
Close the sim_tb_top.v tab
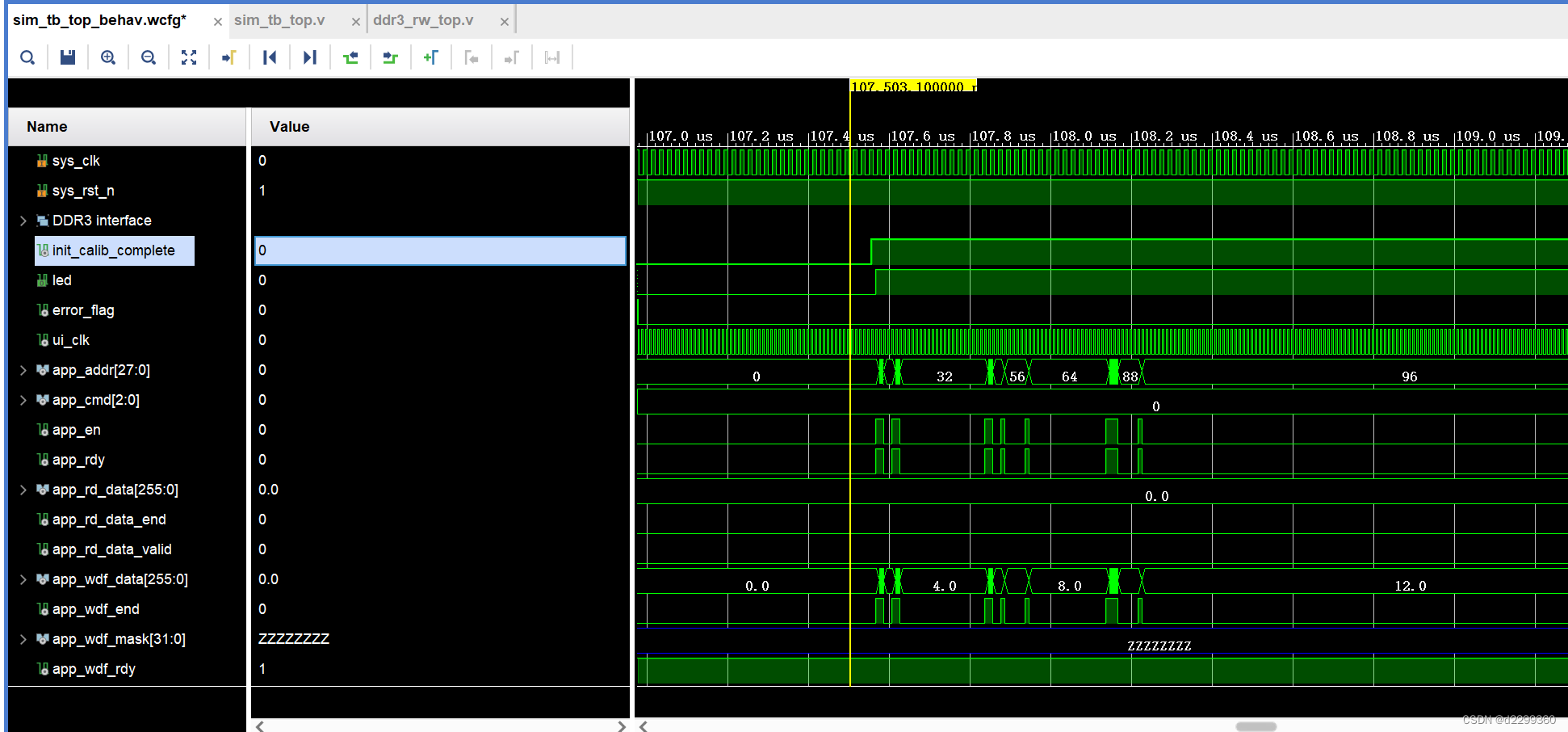click(355, 22)
